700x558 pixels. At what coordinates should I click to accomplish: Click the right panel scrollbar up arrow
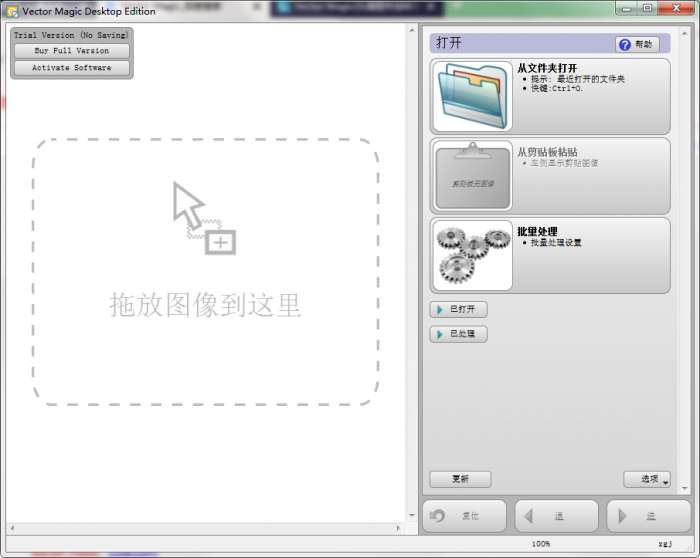684,34
